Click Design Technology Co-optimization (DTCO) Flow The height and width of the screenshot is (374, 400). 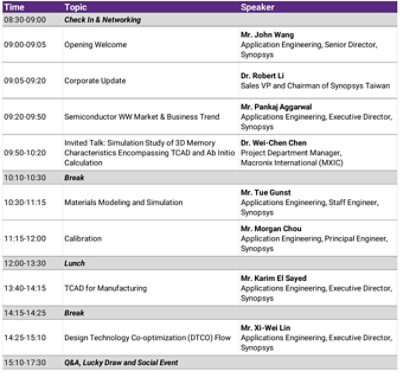[x=147, y=338]
